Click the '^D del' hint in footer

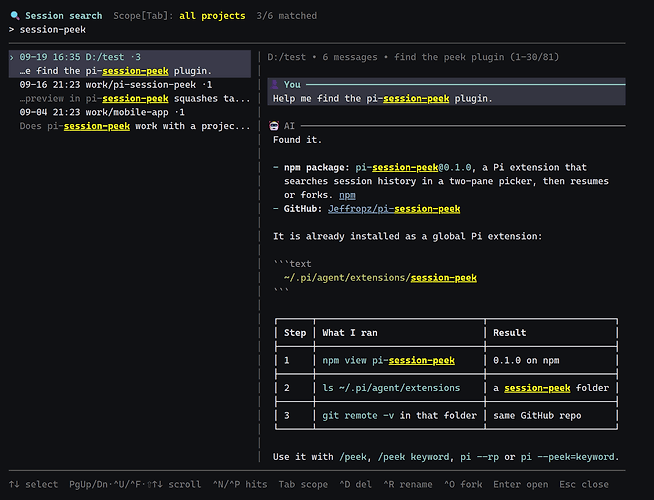355,485
